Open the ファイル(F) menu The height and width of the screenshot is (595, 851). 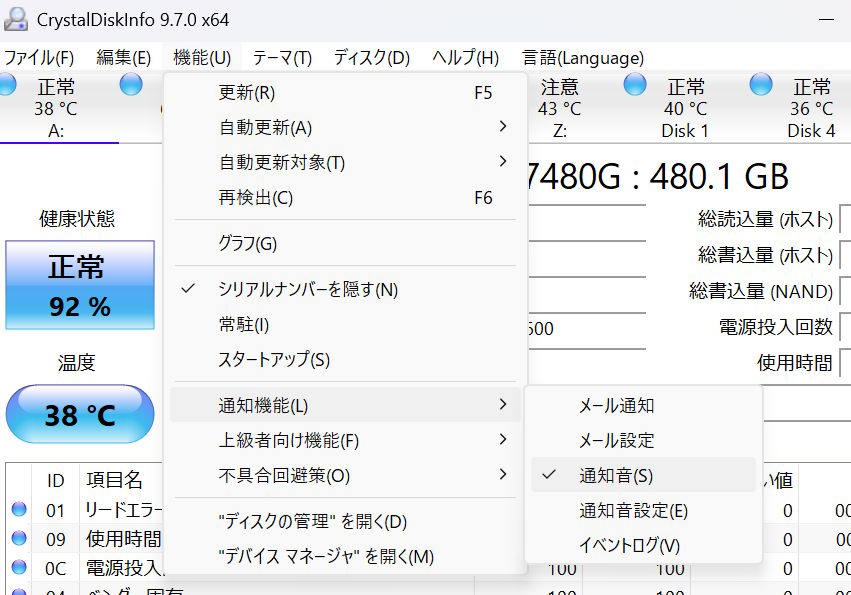[x=39, y=58]
